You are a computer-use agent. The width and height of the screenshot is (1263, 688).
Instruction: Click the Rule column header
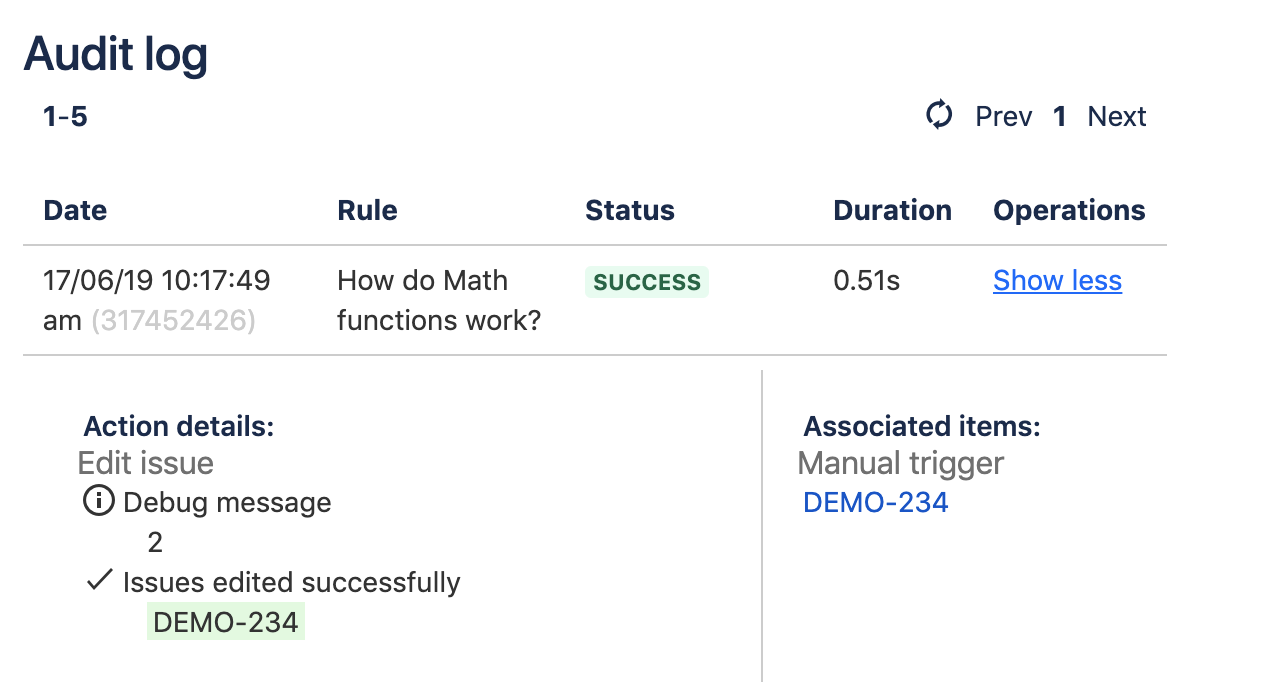click(367, 211)
